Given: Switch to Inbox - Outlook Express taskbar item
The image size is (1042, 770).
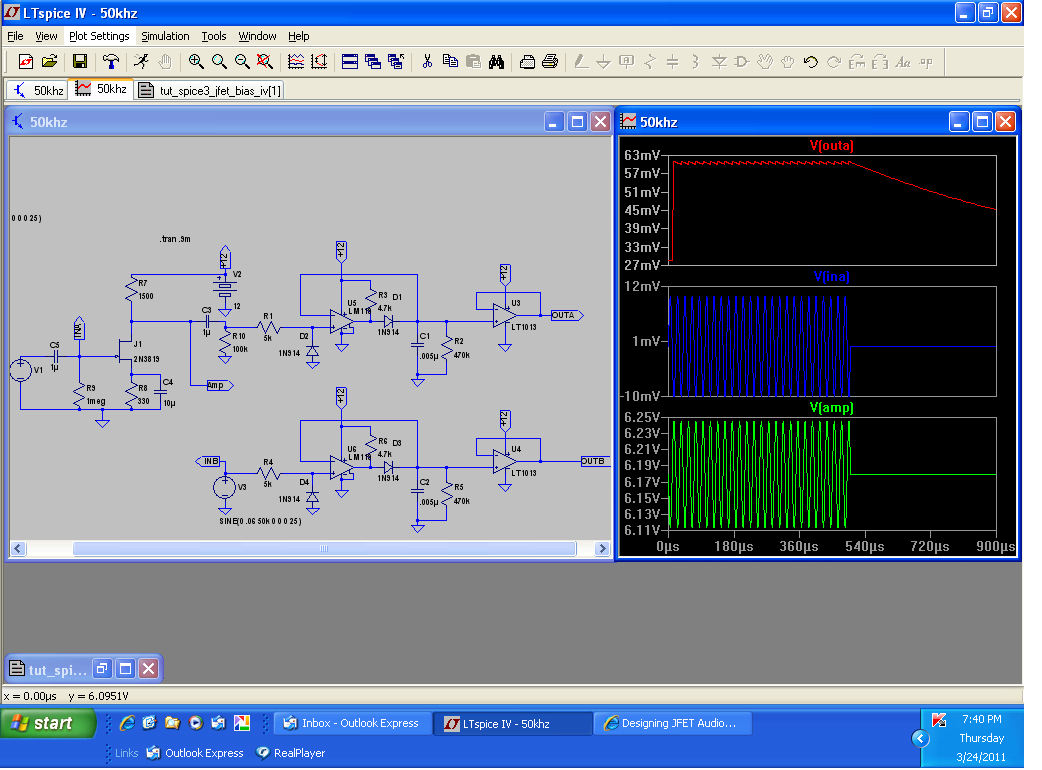Looking at the screenshot, I should point(353,723).
